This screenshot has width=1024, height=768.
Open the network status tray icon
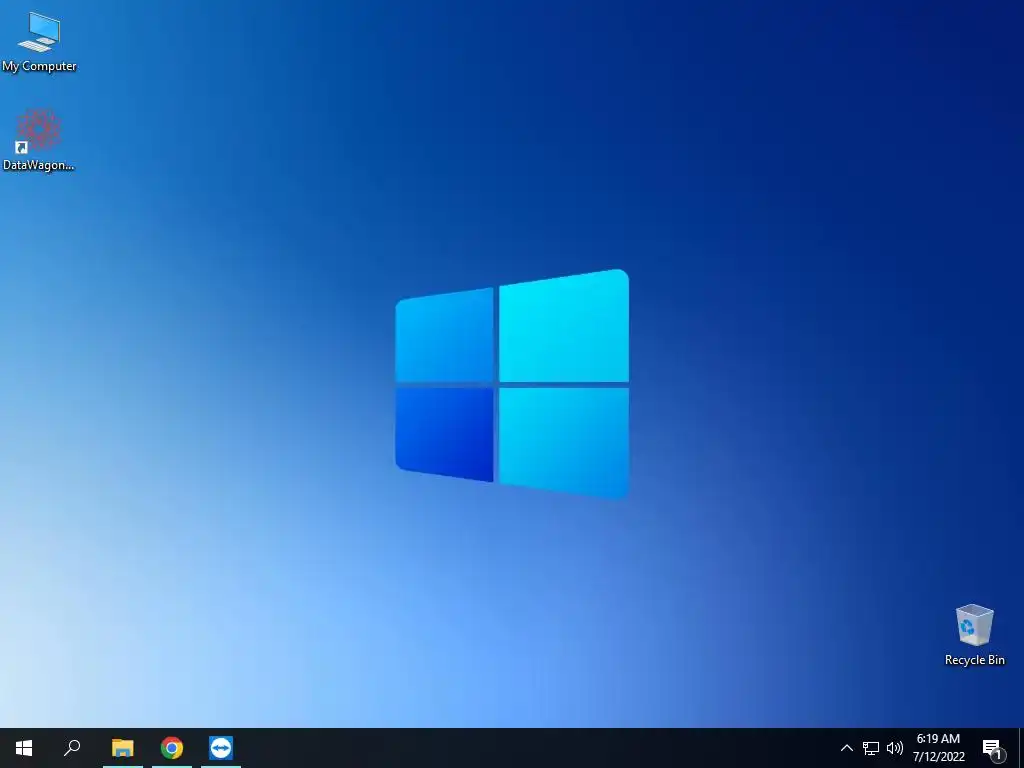point(871,748)
